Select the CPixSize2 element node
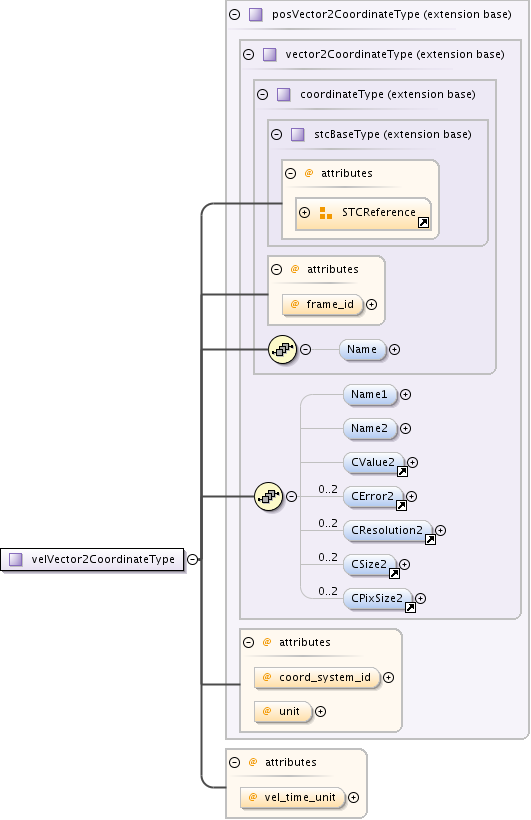 coord(378,599)
